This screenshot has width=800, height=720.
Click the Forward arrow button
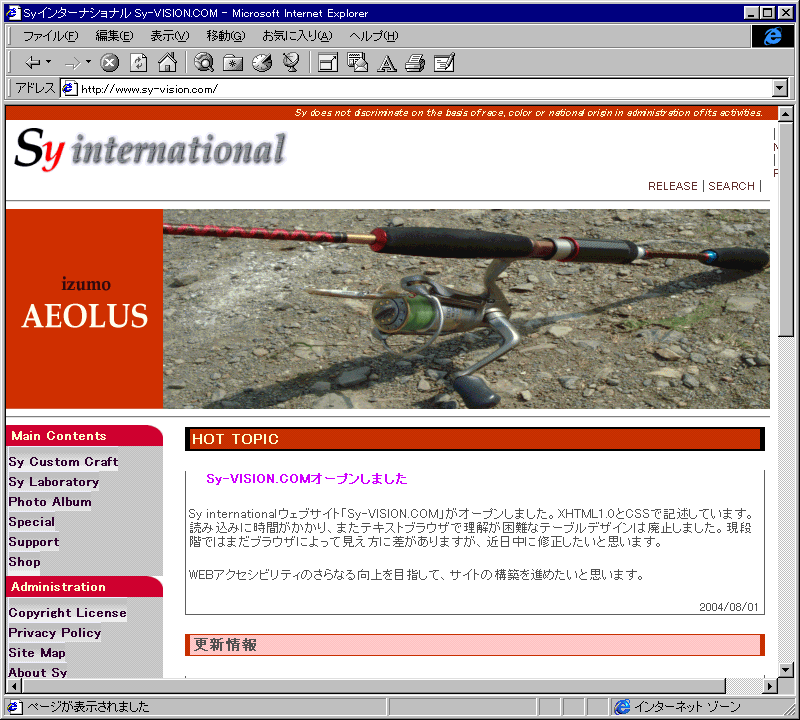(x=72, y=63)
